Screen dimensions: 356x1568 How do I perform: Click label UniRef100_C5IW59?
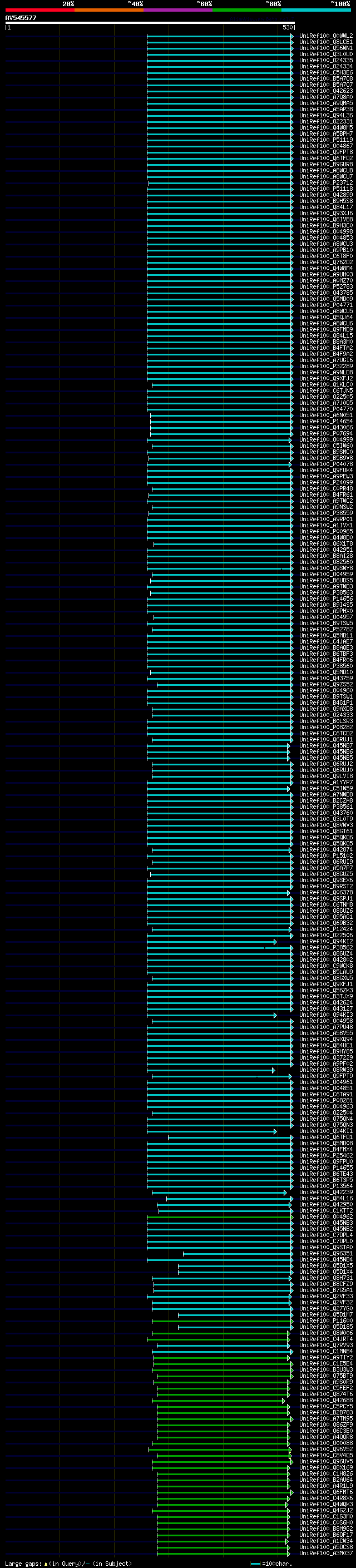[326, 788]
